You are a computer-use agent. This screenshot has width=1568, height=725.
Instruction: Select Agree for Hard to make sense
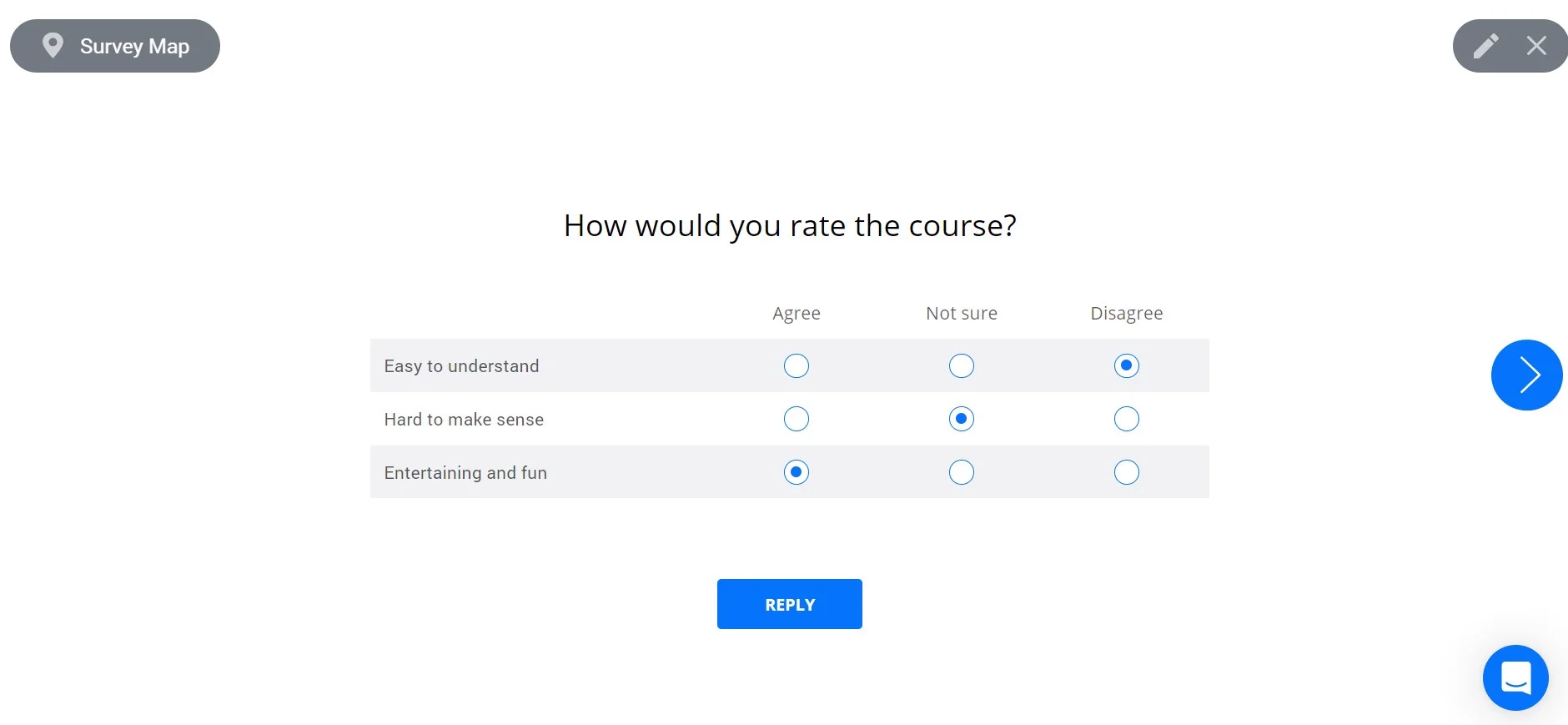coord(797,419)
